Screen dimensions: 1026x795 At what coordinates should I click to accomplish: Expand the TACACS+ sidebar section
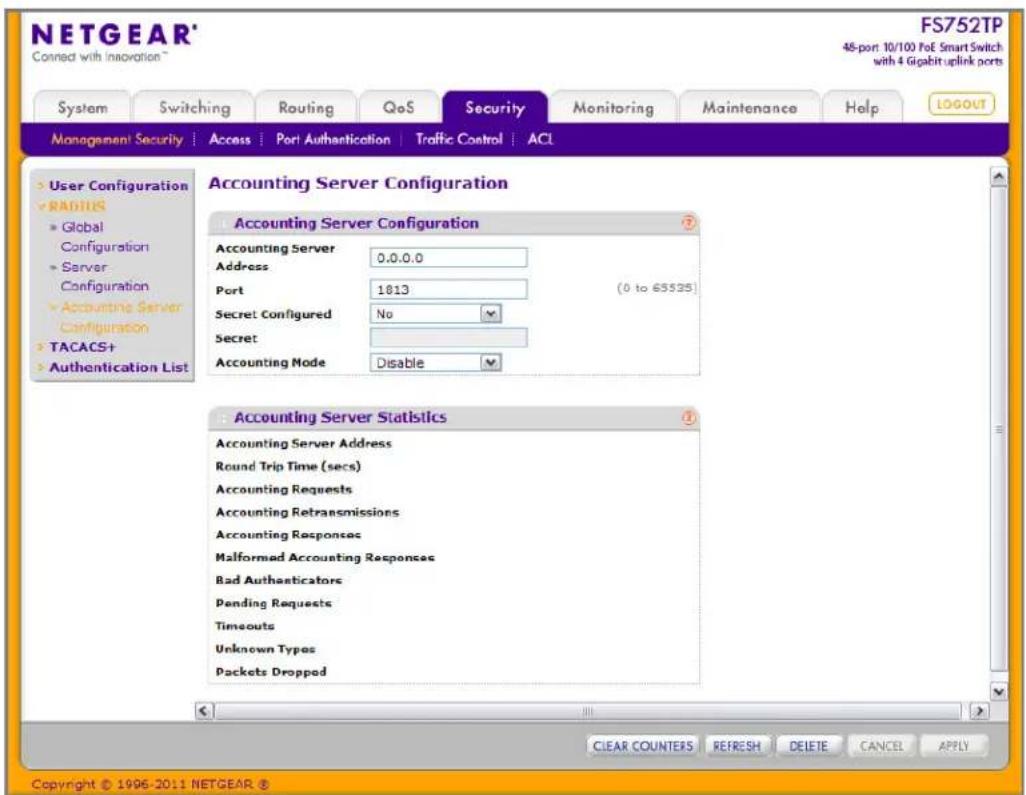coord(82,347)
